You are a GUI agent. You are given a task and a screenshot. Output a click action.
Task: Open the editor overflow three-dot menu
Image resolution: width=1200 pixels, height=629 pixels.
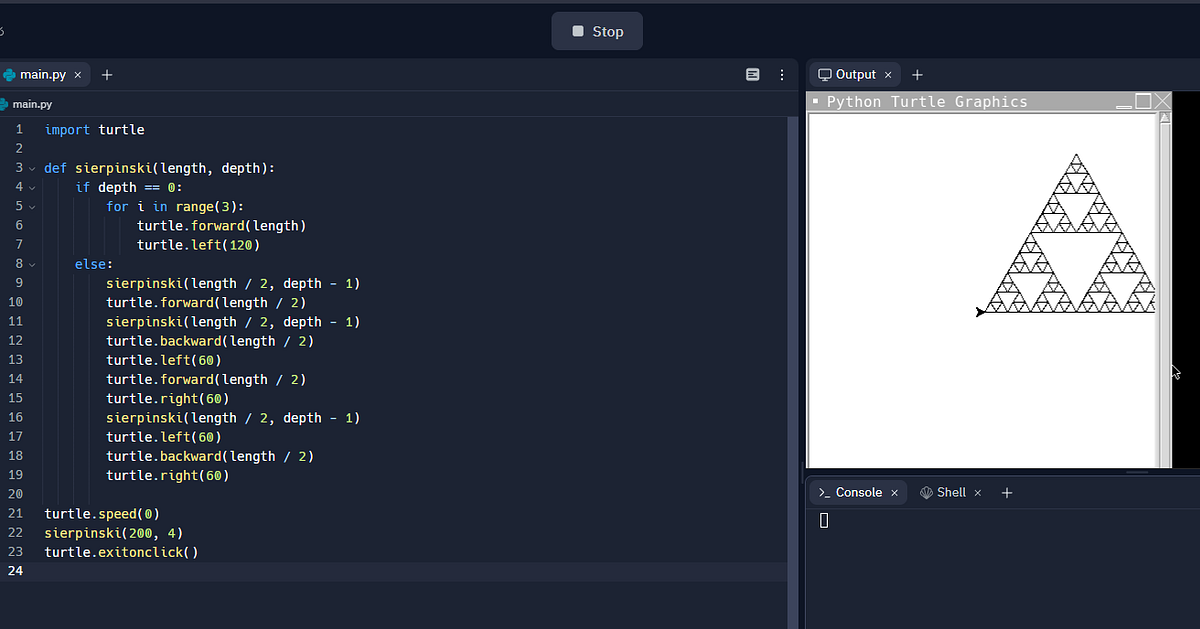(781, 74)
